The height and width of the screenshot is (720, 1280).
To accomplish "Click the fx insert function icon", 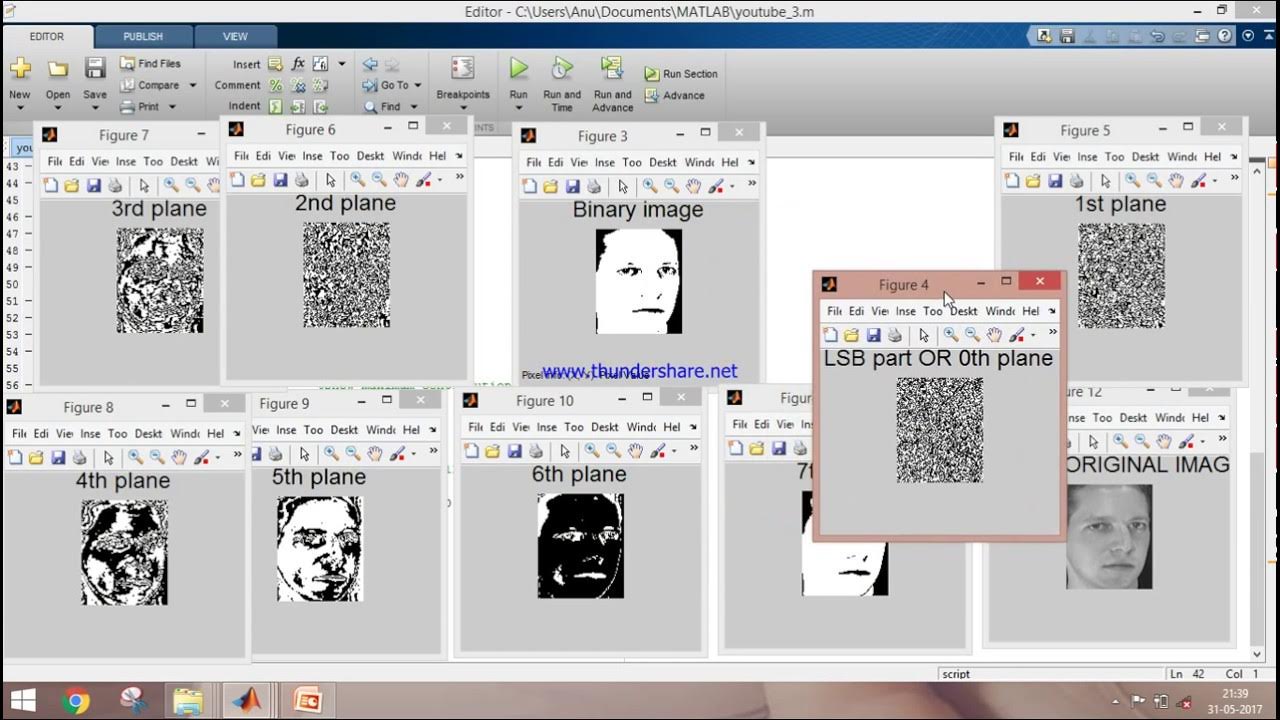I will click(298, 63).
